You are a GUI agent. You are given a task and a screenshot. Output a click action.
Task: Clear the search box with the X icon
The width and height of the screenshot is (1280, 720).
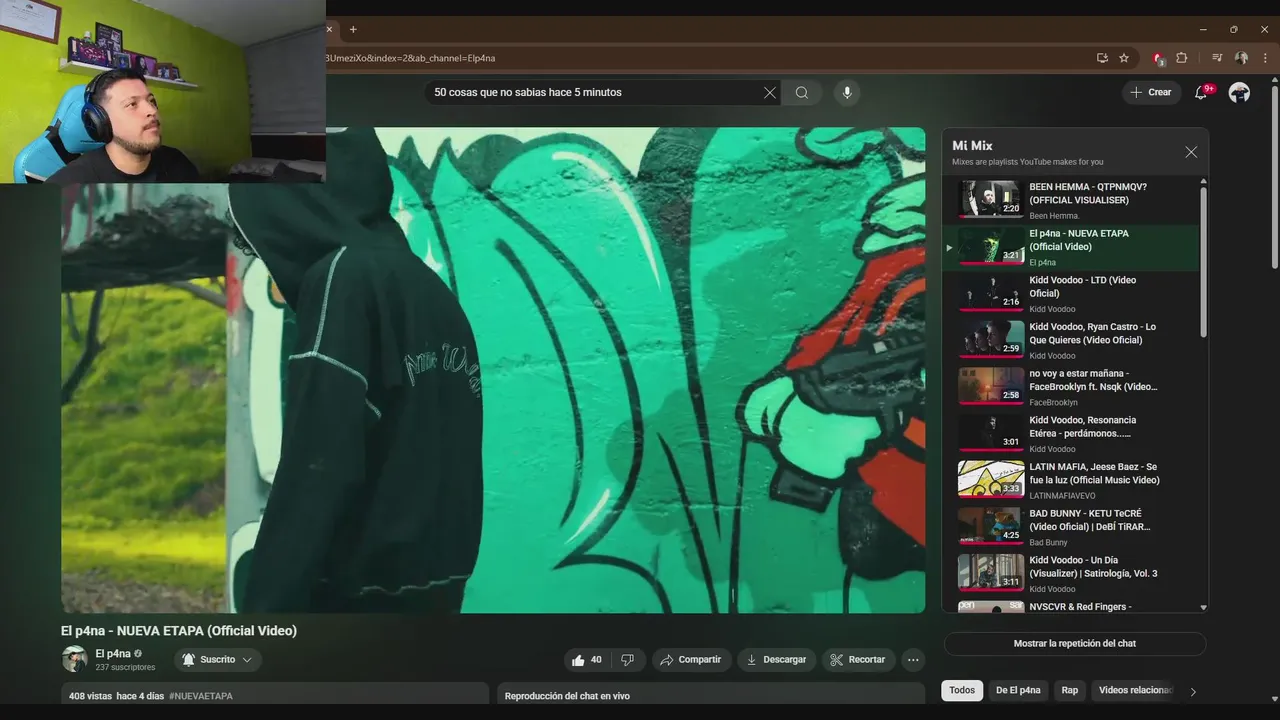769,92
